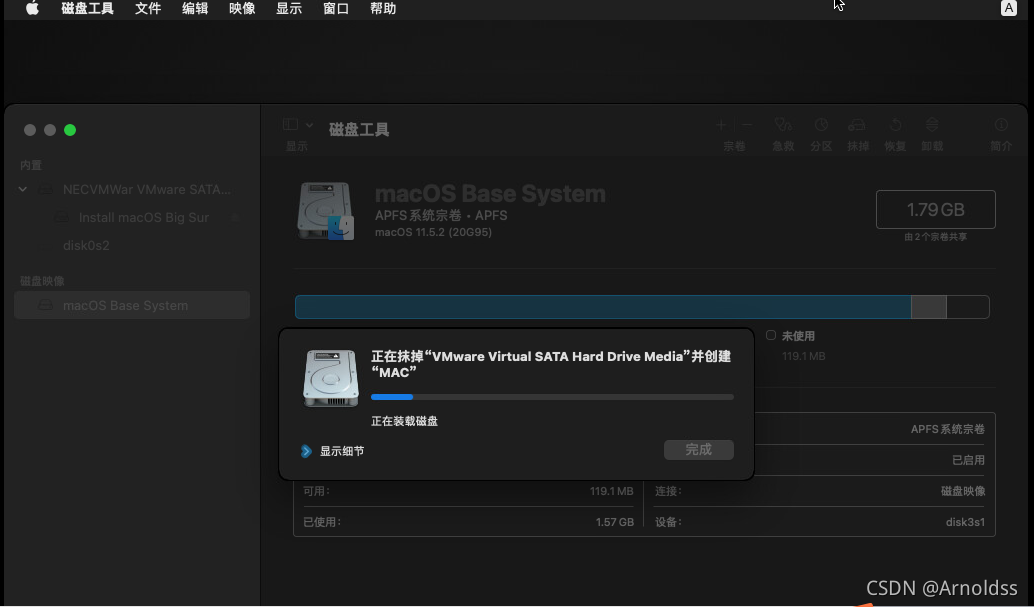The image size is (1034, 607).
Task: Click the 正在装载磁盘 status text
Action: point(404,421)
